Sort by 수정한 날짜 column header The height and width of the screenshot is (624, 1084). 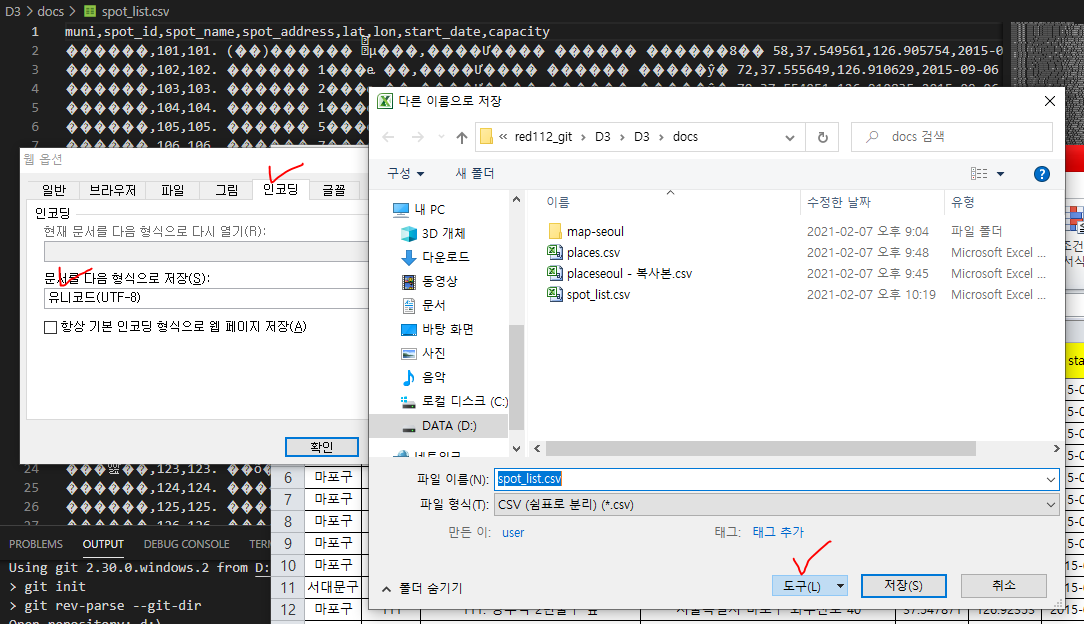(839, 202)
